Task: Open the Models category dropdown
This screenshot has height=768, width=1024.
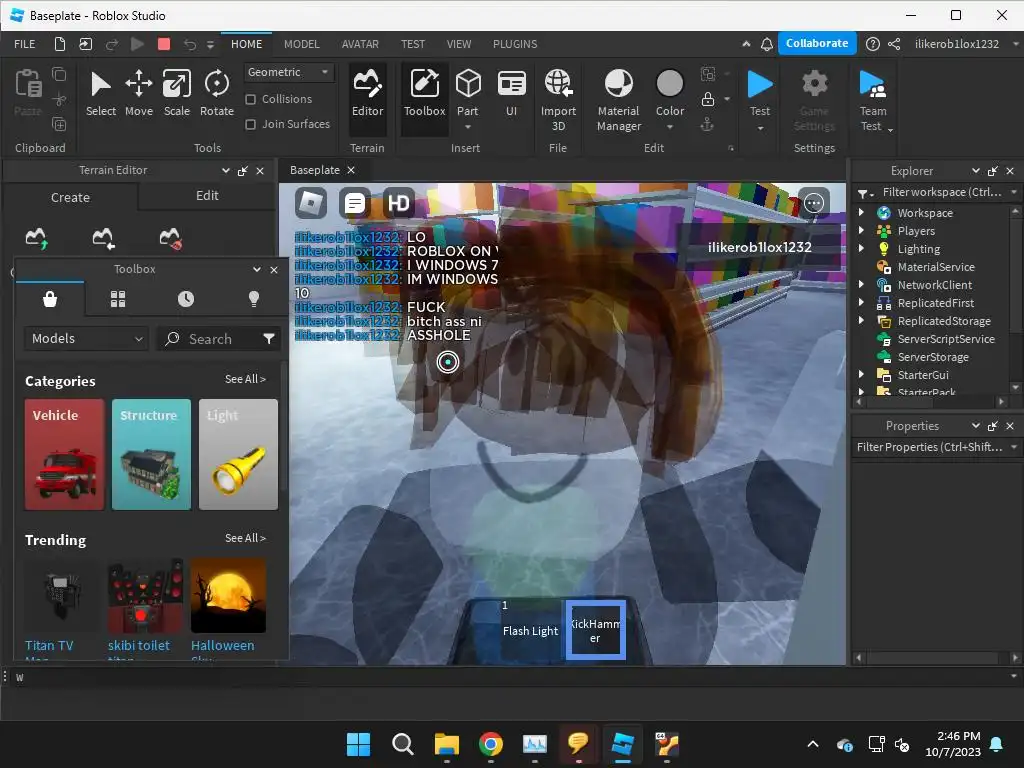Action: [x=86, y=338]
